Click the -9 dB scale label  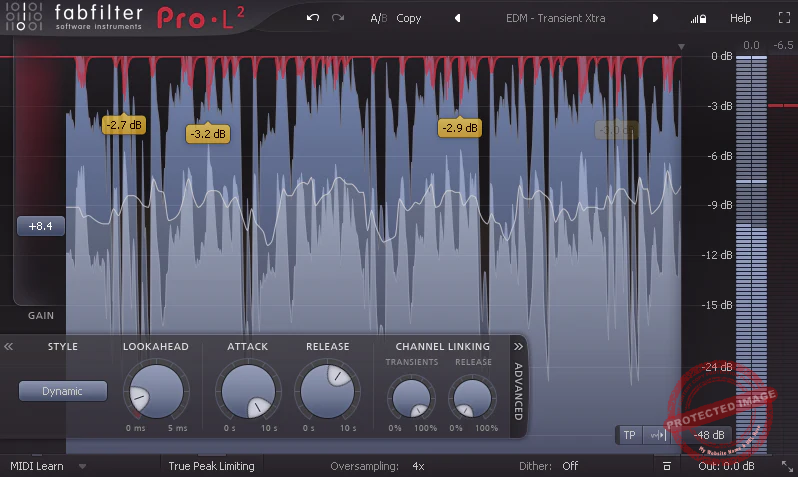pos(720,205)
